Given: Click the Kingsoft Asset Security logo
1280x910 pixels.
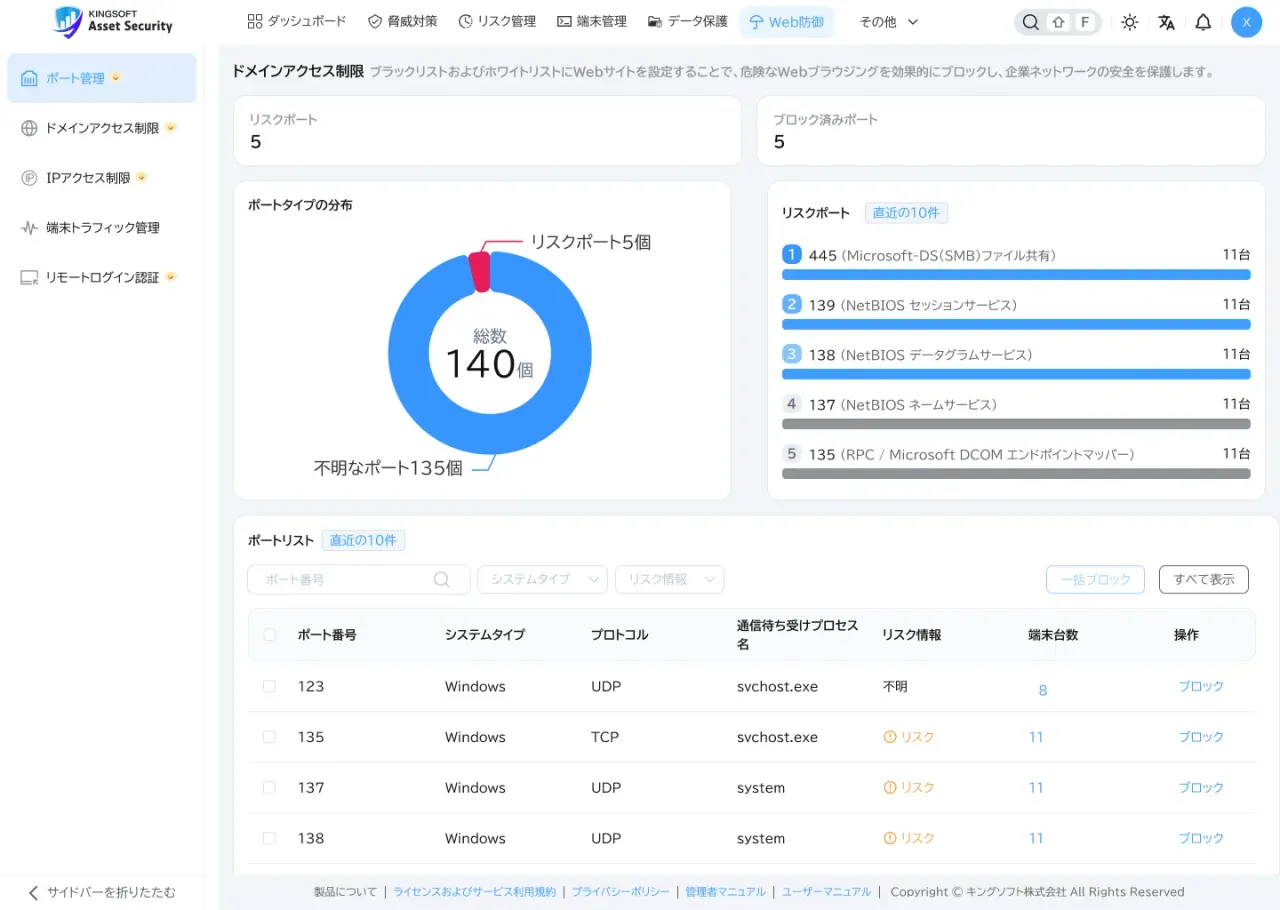Looking at the screenshot, I should [113, 21].
